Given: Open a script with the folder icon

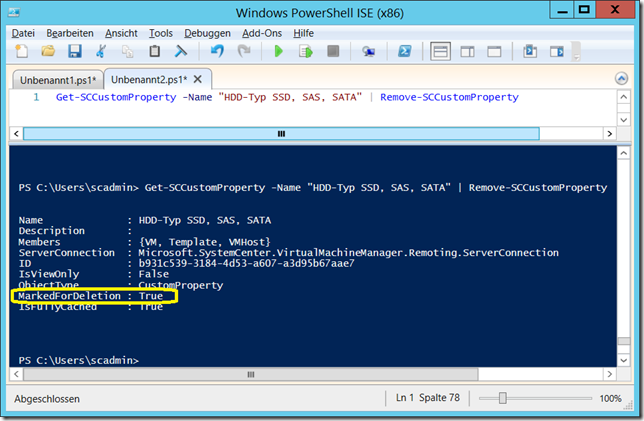Looking at the screenshot, I should pos(48,51).
